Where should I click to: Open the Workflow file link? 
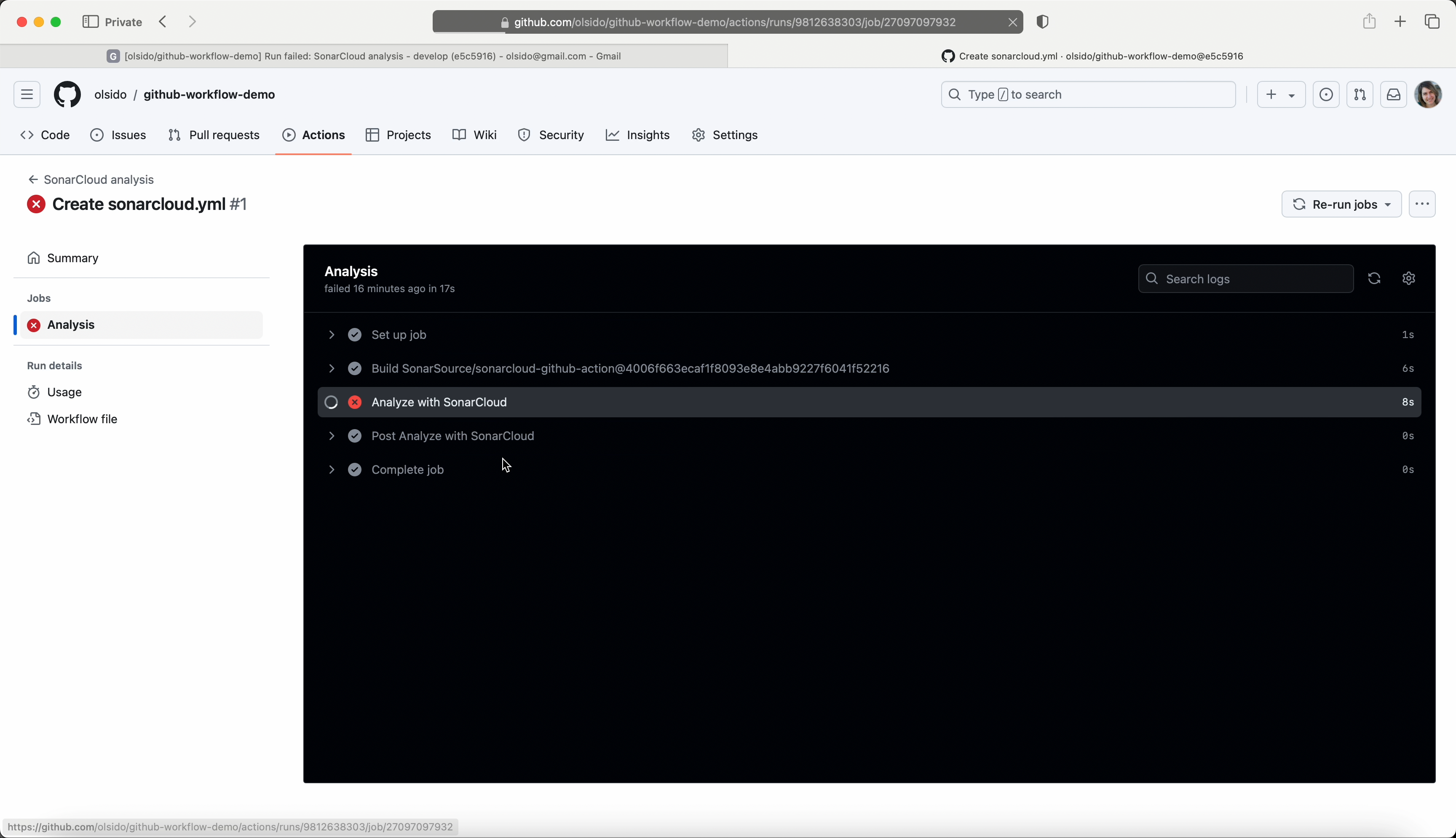82,419
